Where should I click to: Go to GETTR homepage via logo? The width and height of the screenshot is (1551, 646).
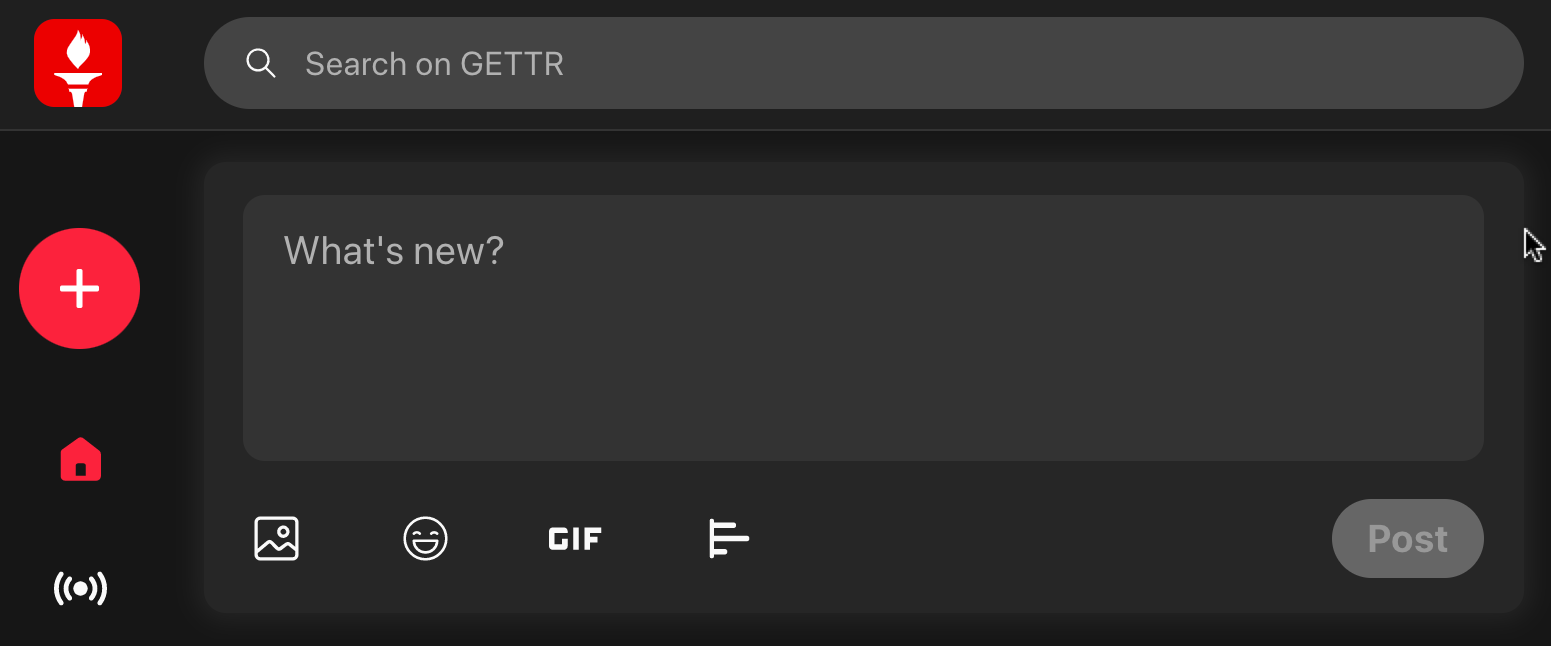[78, 63]
